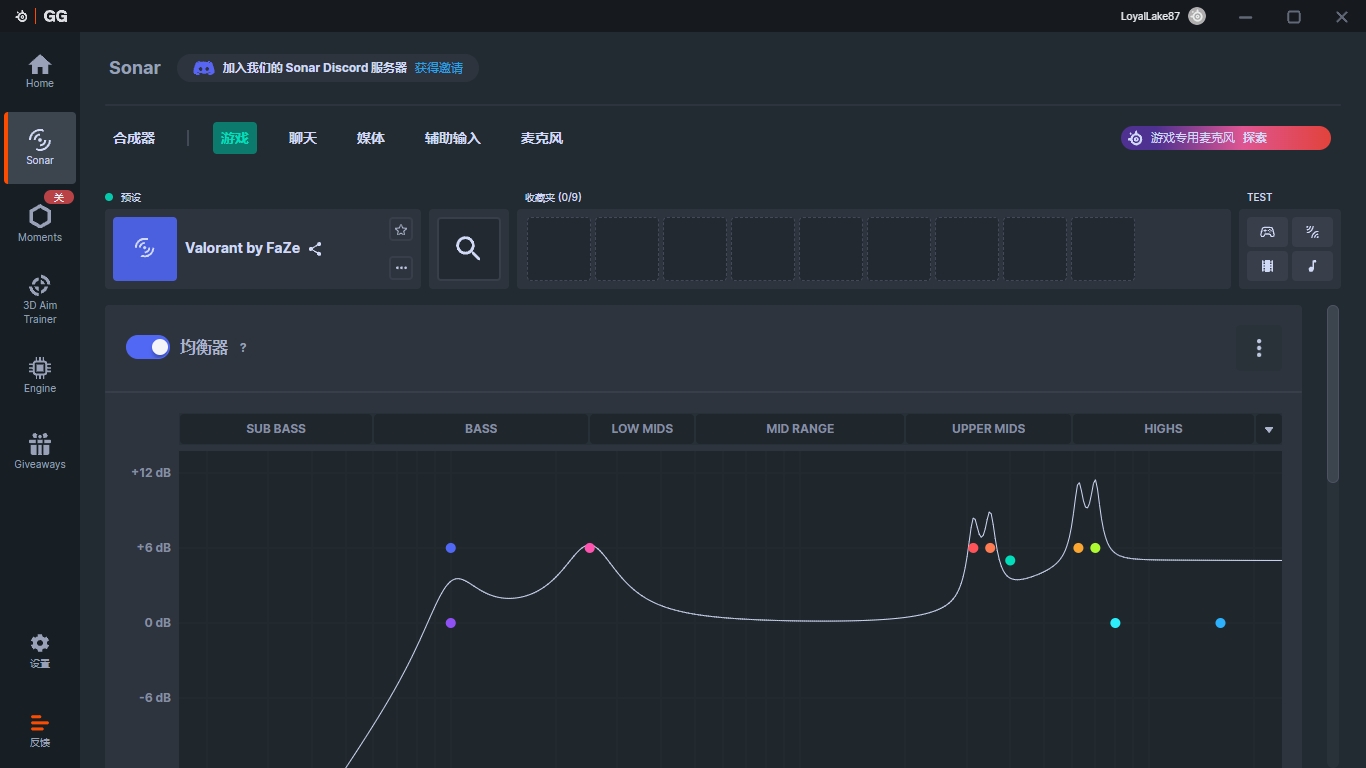Viewport: 1366px width, 768px height.
Task: Open the equalizer vertical dots menu
Action: point(1259,348)
